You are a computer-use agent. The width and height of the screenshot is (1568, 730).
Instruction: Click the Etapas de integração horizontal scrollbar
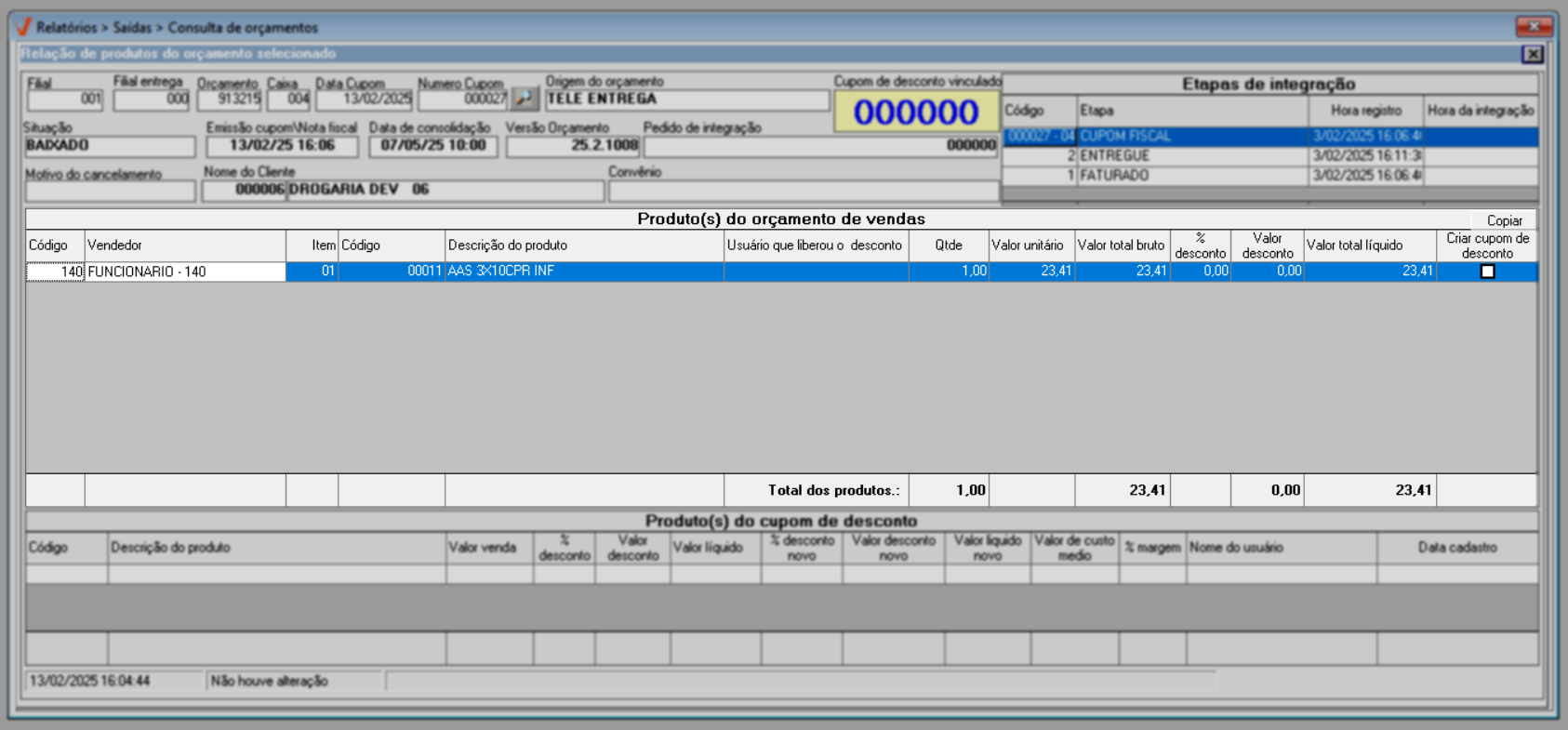click(x=1269, y=194)
